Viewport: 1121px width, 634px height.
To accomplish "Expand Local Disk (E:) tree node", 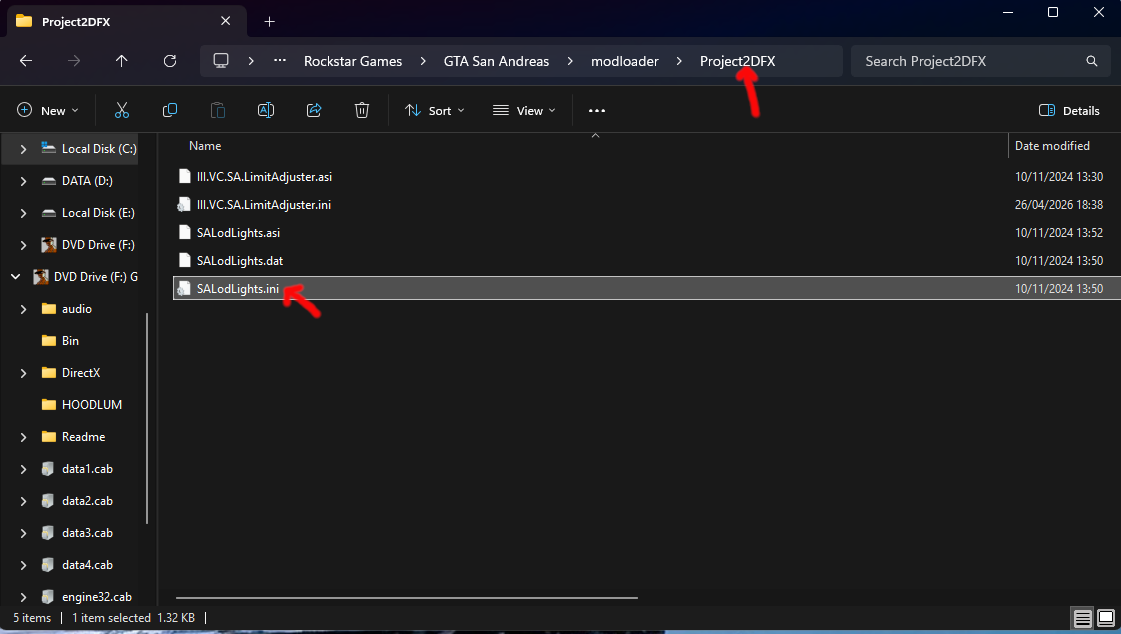I will pos(23,213).
